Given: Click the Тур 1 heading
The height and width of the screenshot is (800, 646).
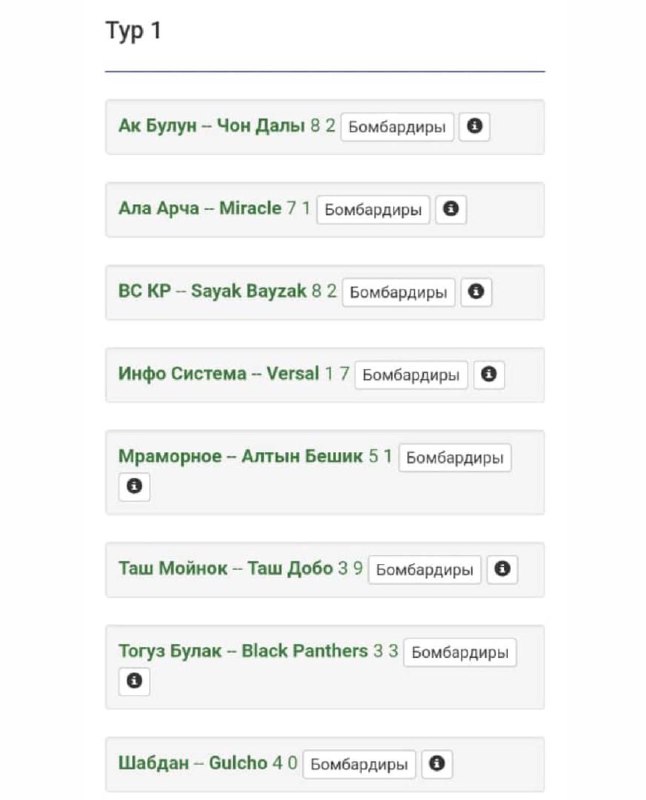Looking at the screenshot, I should pos(133,31).
